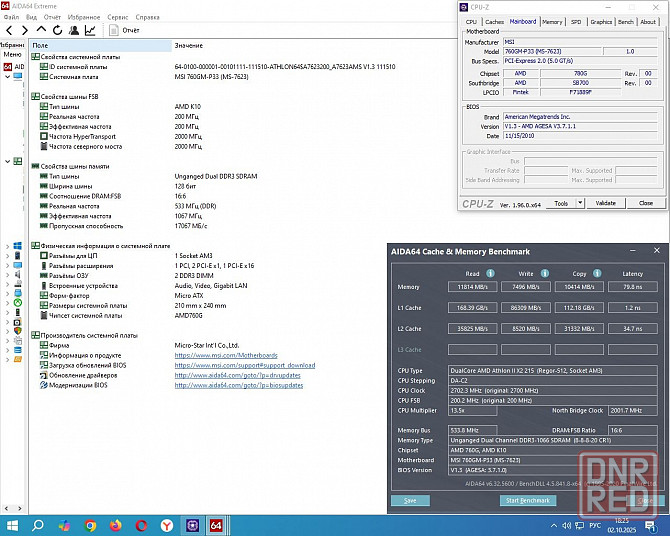Click the Validate button in CPU-Z

pyautogui.click(x=606, y=203)
